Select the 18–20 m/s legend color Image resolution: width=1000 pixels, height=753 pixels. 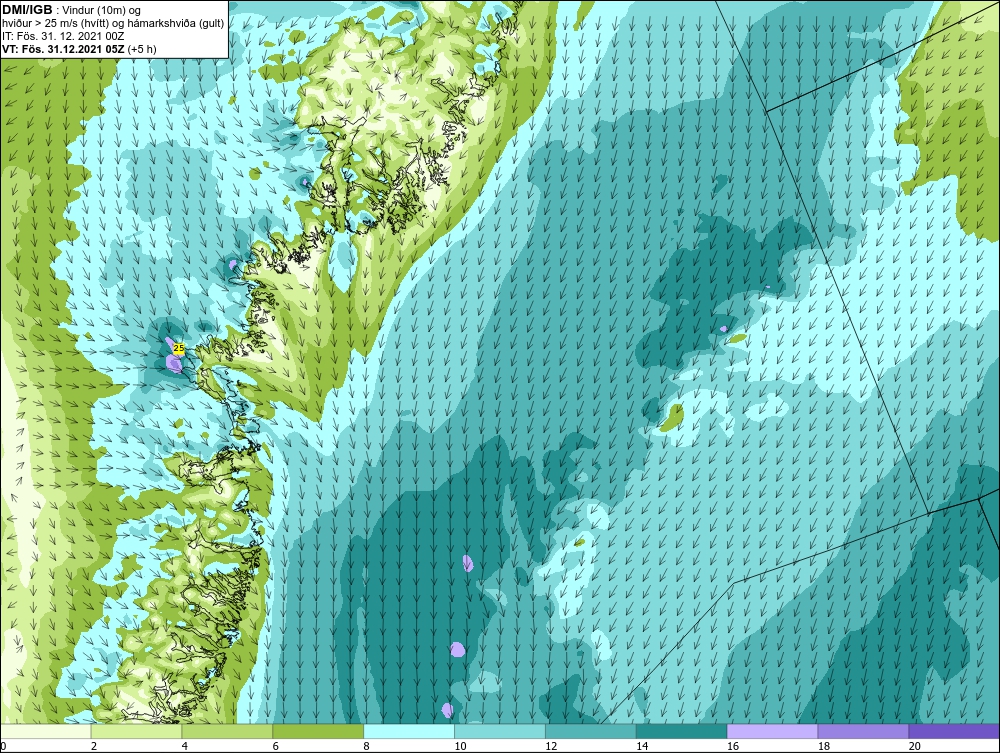click(864, 731)
